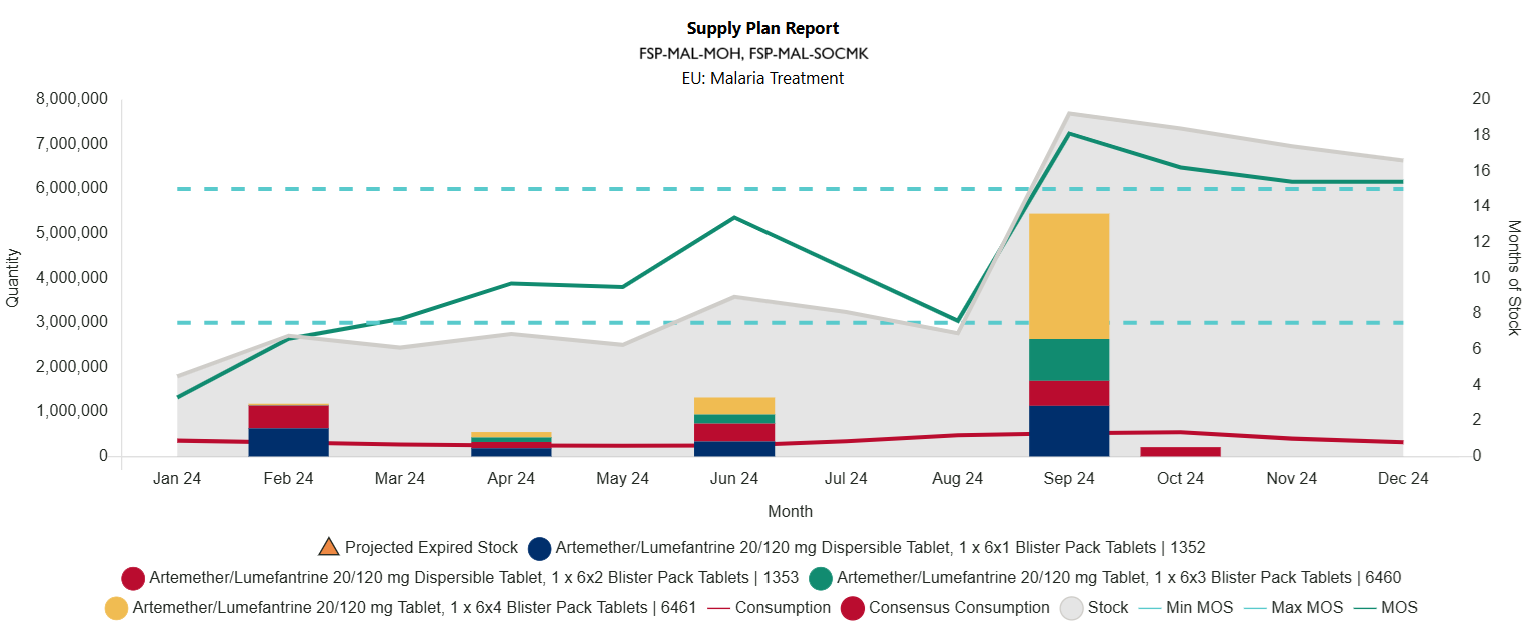
Task: Click red legend circle for product 1353
Action: pos(133,578)
